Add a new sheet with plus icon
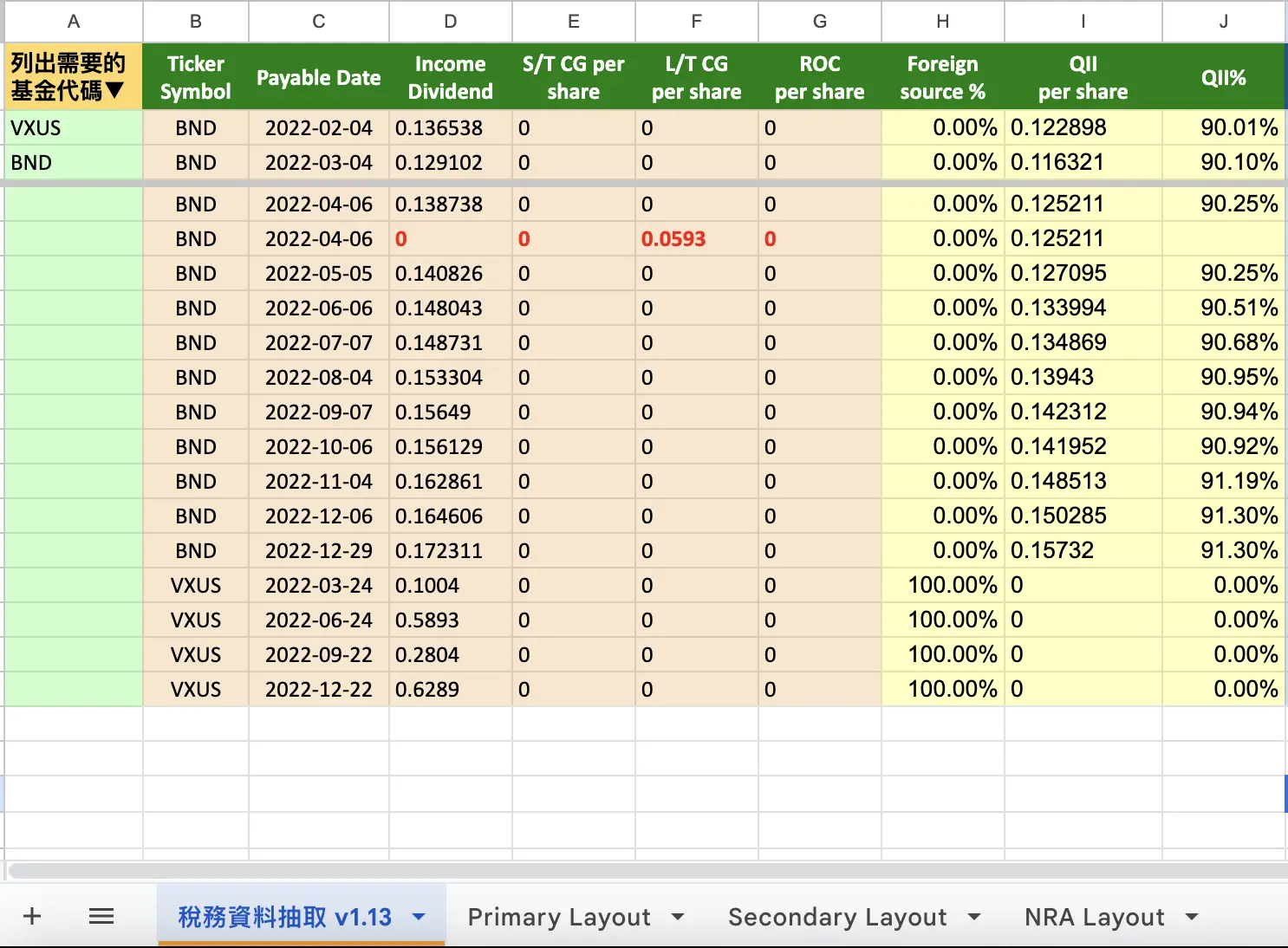Screen dimensions: 1288x948 (32, 916)
